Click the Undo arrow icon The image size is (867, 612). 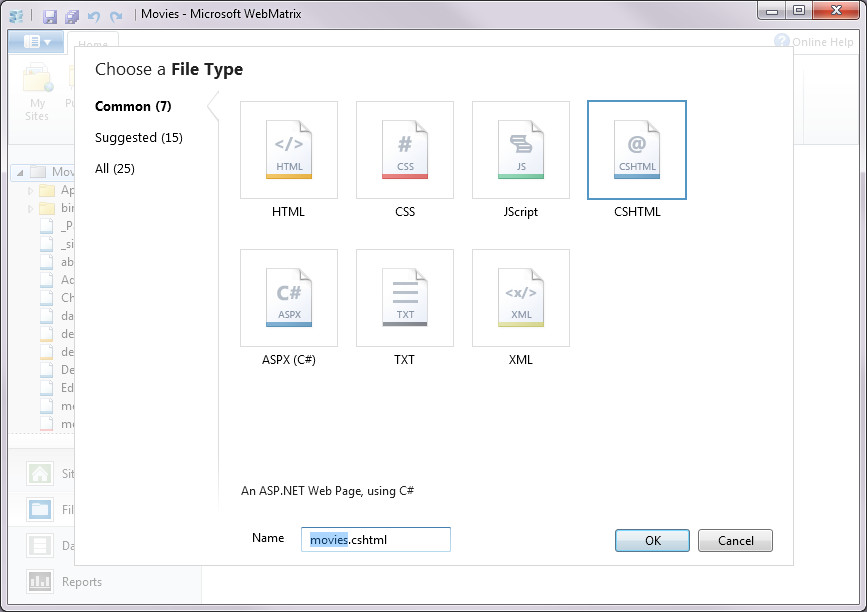pyautogui.click(x=94, y=17)
